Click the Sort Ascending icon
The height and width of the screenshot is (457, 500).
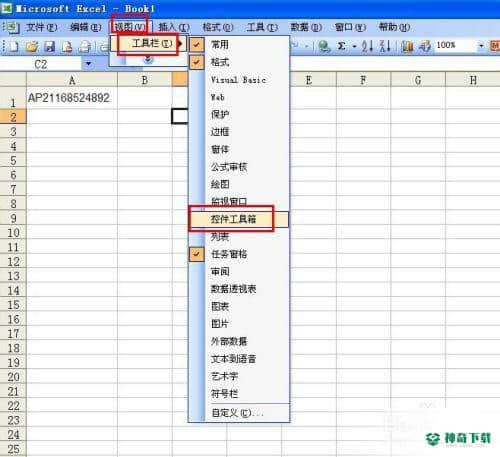click(367, 46)
